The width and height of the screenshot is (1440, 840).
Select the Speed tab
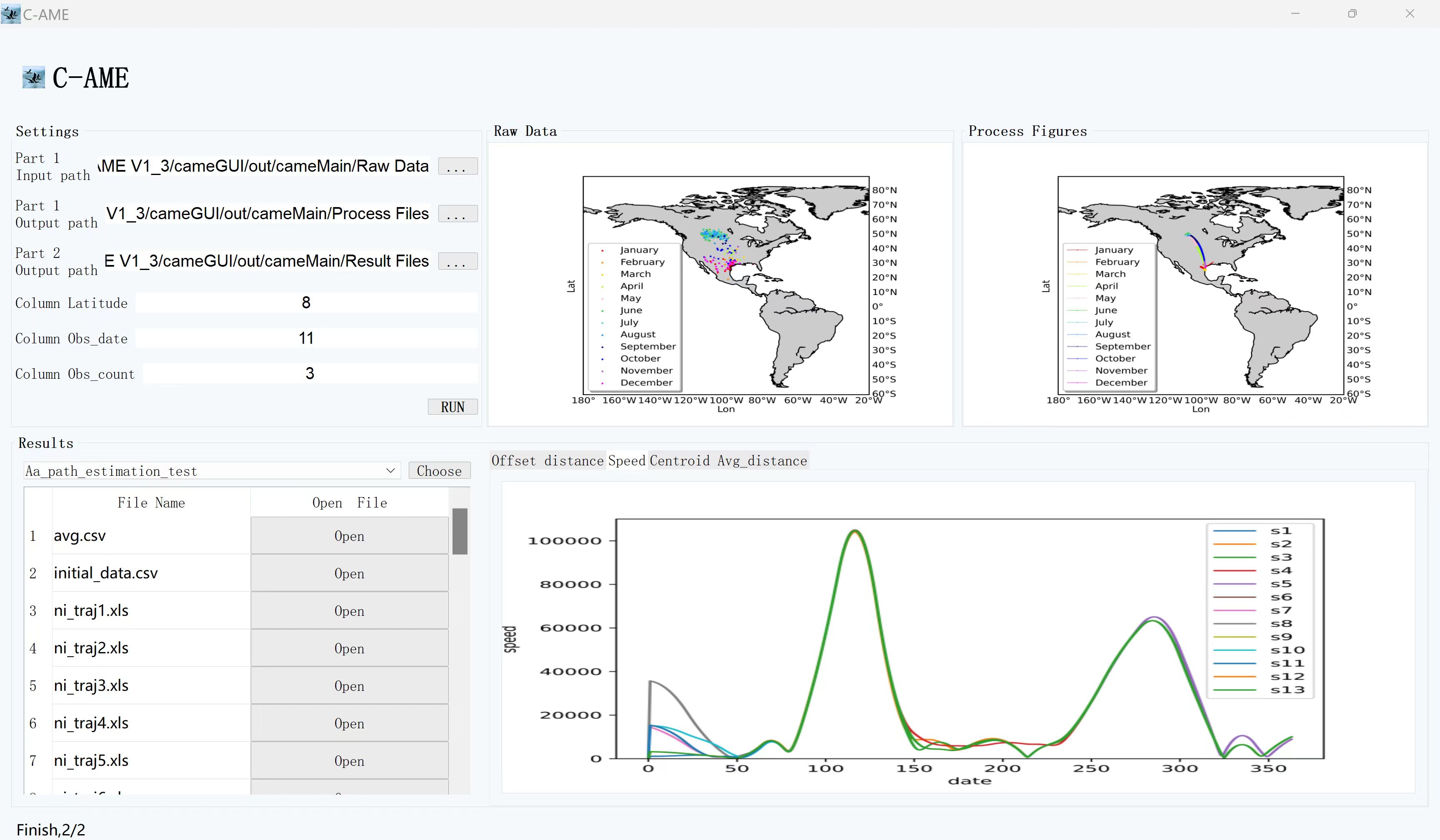click(x=626, y=460)
